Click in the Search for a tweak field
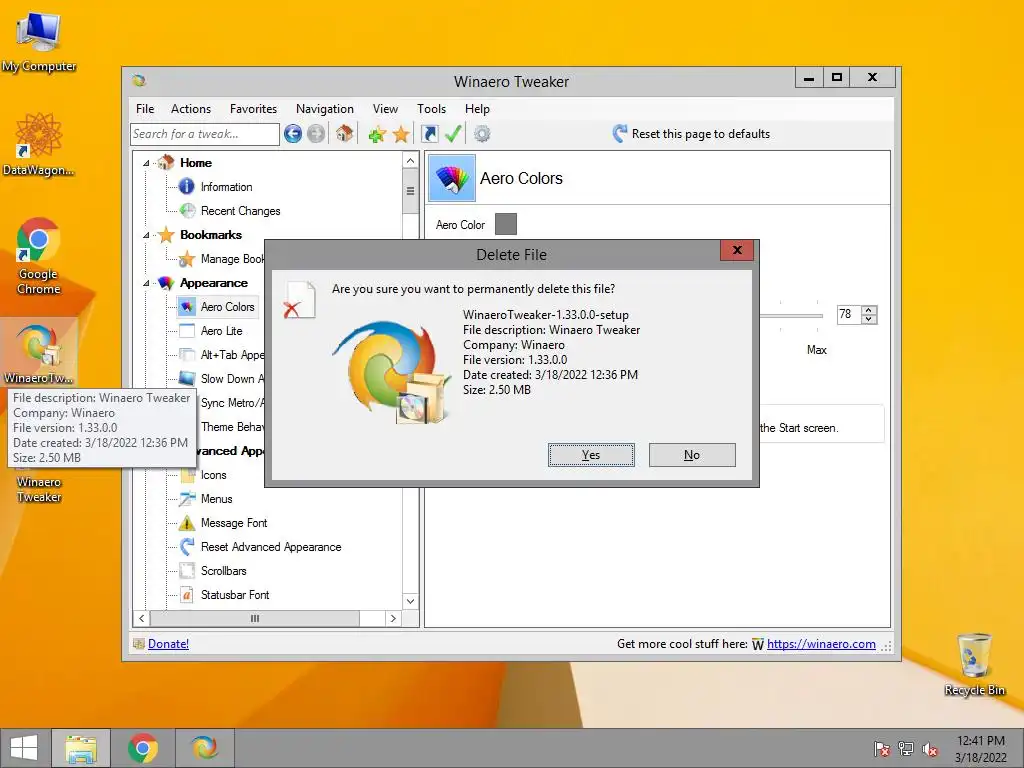Viewport: 1024px width, 768px height. click(205, 134)
